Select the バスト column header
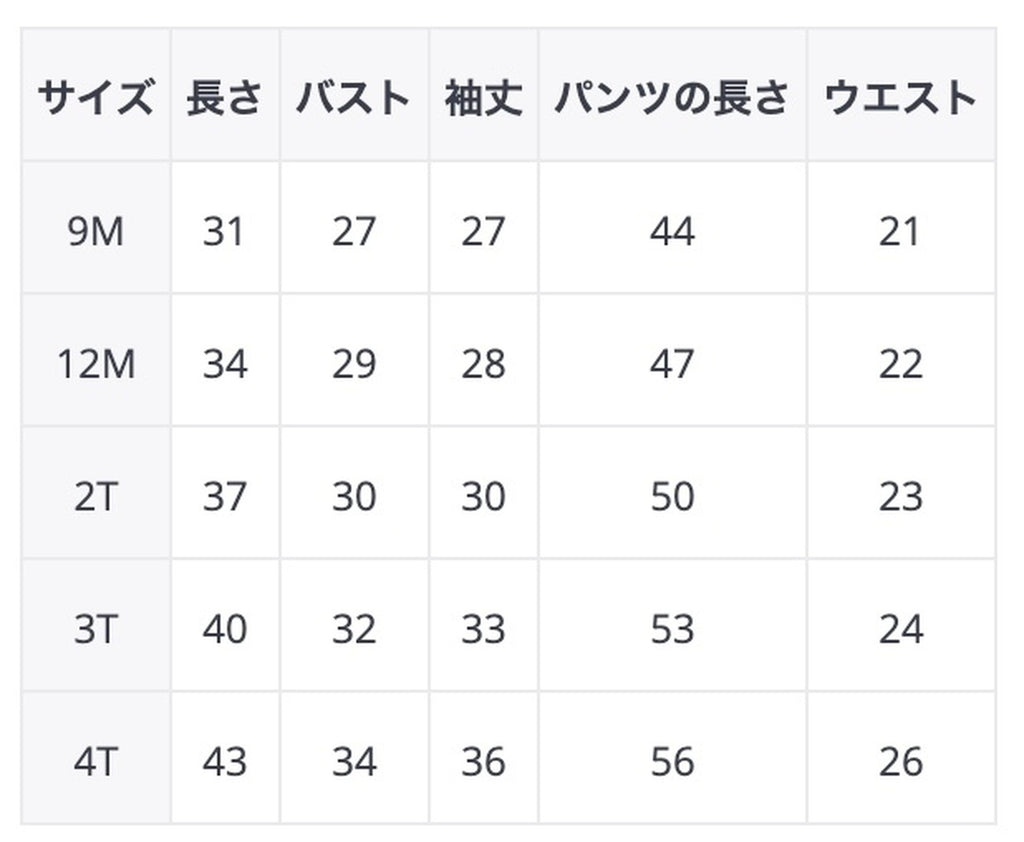Image resolution: width=1024 pixels, height=842 pixels. pos(354,98)
